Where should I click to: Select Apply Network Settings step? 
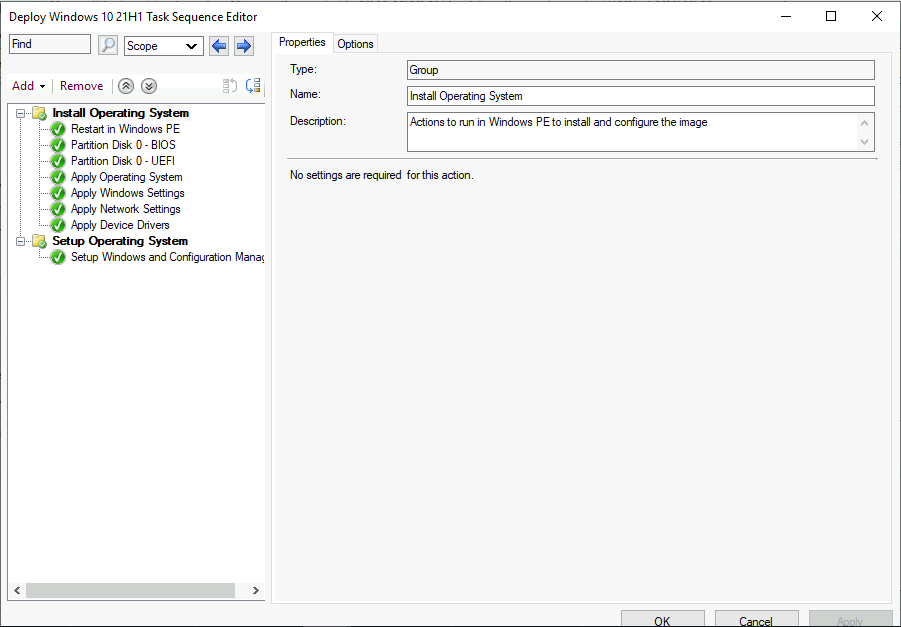(125, 210)
